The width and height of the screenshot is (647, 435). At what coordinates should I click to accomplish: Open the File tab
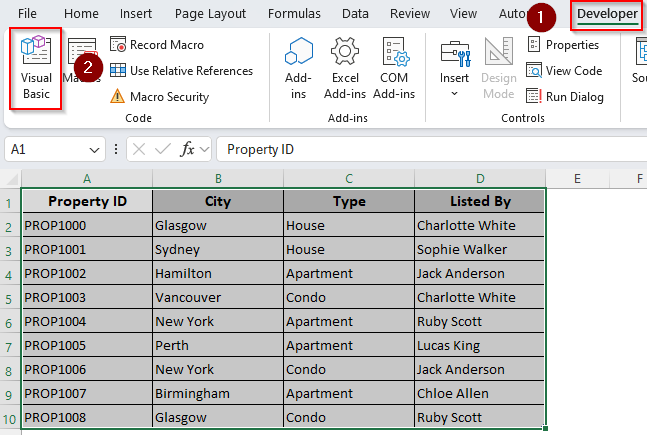[x=27, y=14]
